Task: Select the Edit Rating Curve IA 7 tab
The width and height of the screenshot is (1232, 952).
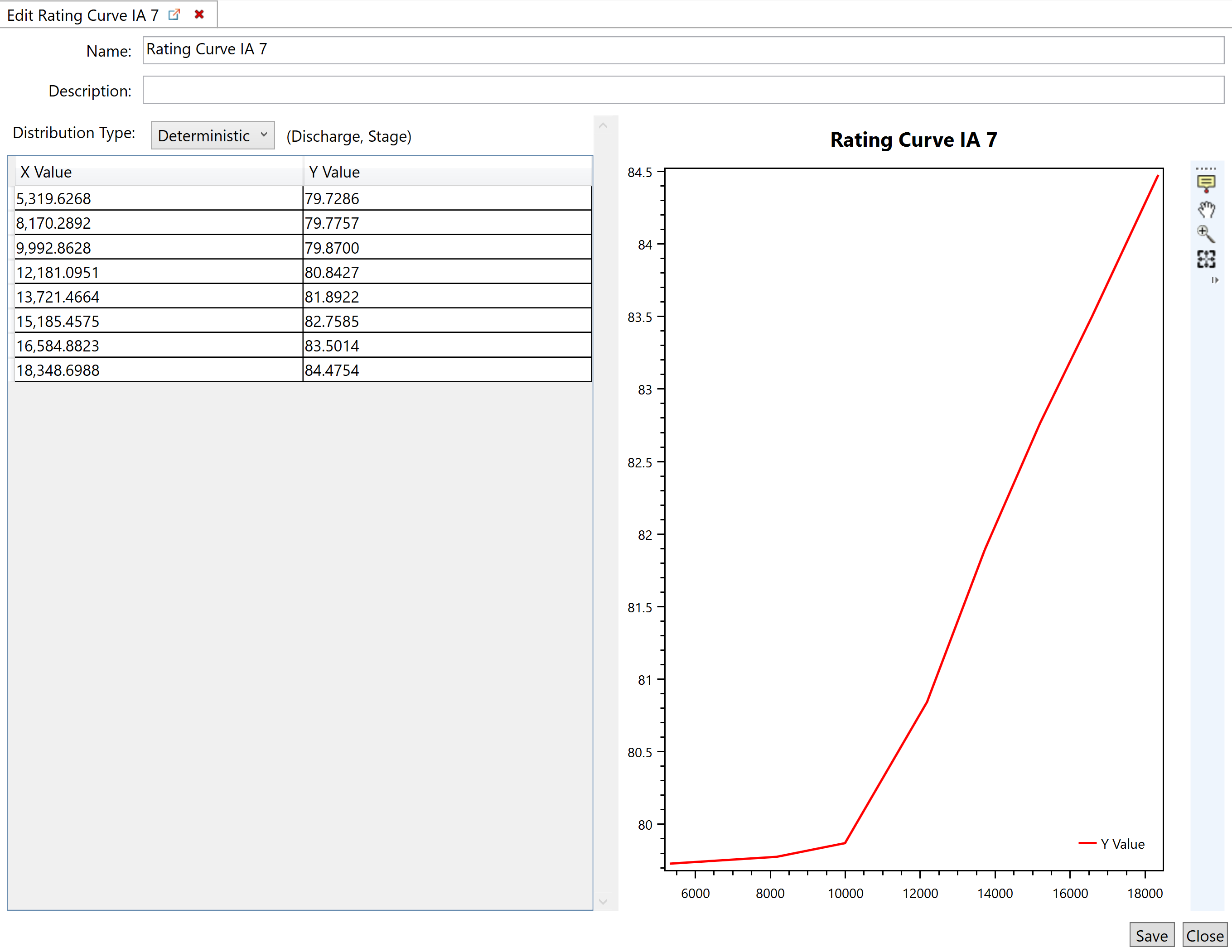Action: (83, 15)
